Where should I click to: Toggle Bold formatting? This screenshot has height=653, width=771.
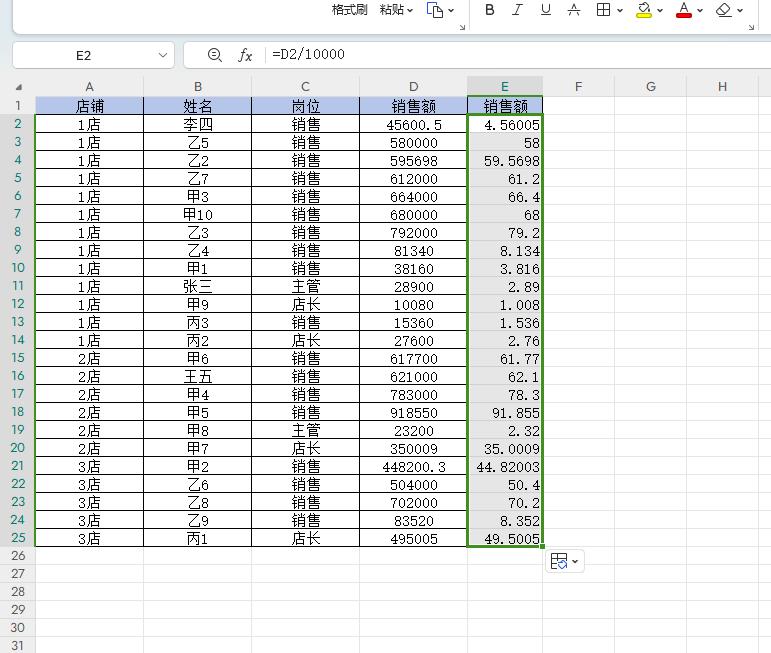tap(490, 10)
